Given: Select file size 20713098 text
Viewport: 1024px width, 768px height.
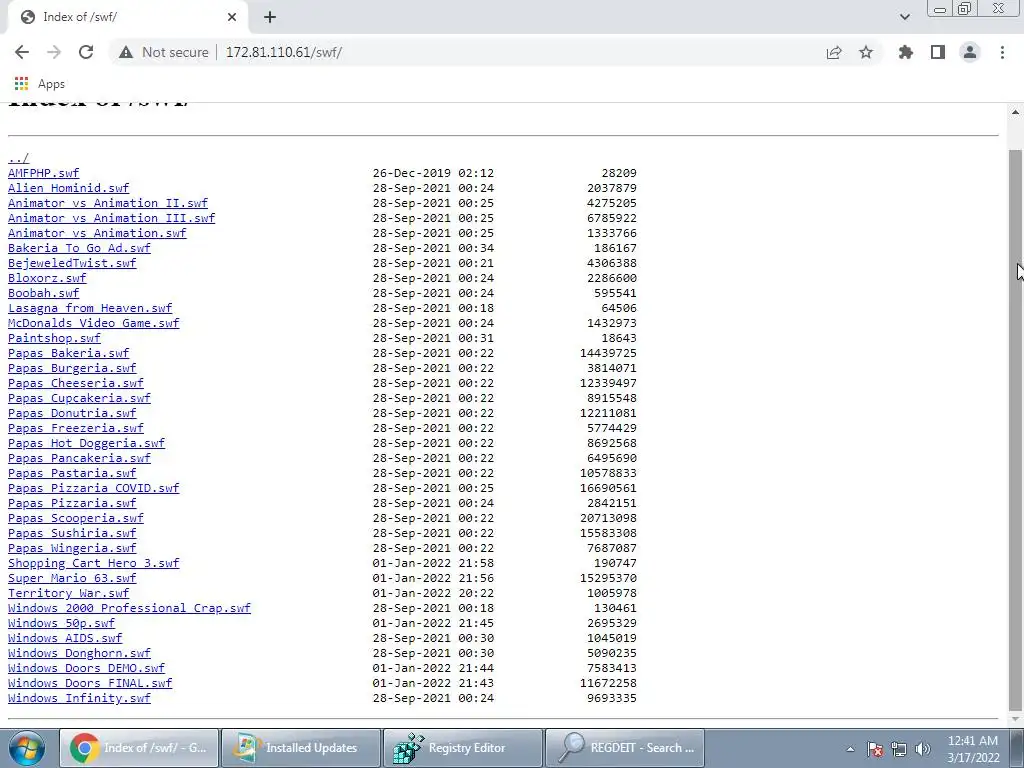Looking at the screenshot, I should tap(608, 519).
